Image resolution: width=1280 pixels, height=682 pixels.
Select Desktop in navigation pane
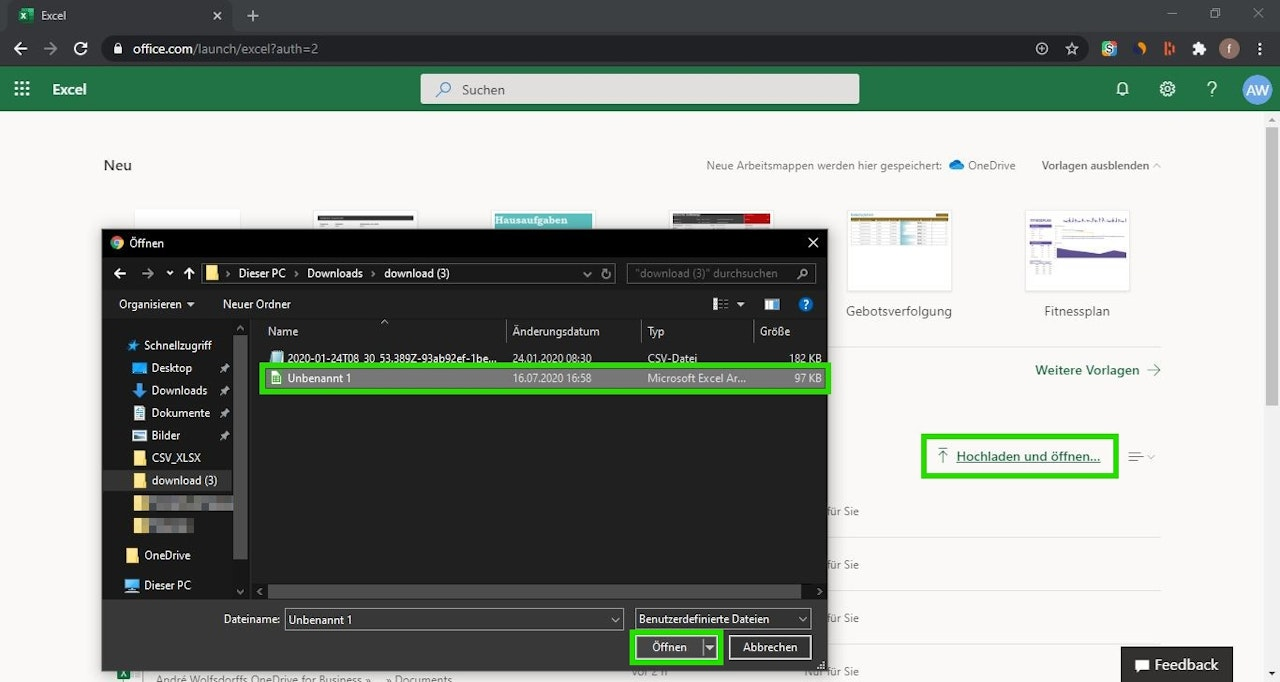pyautogui.click(x=171, y=368)
